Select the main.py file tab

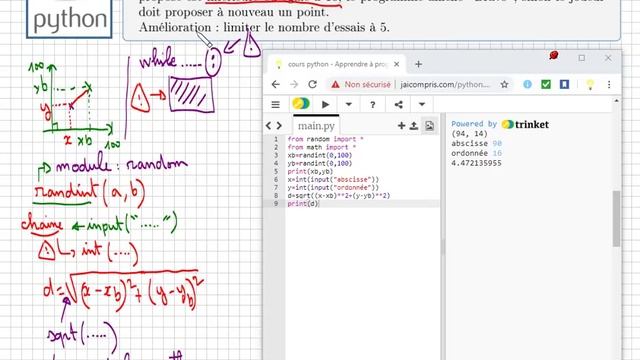(316, 126)
